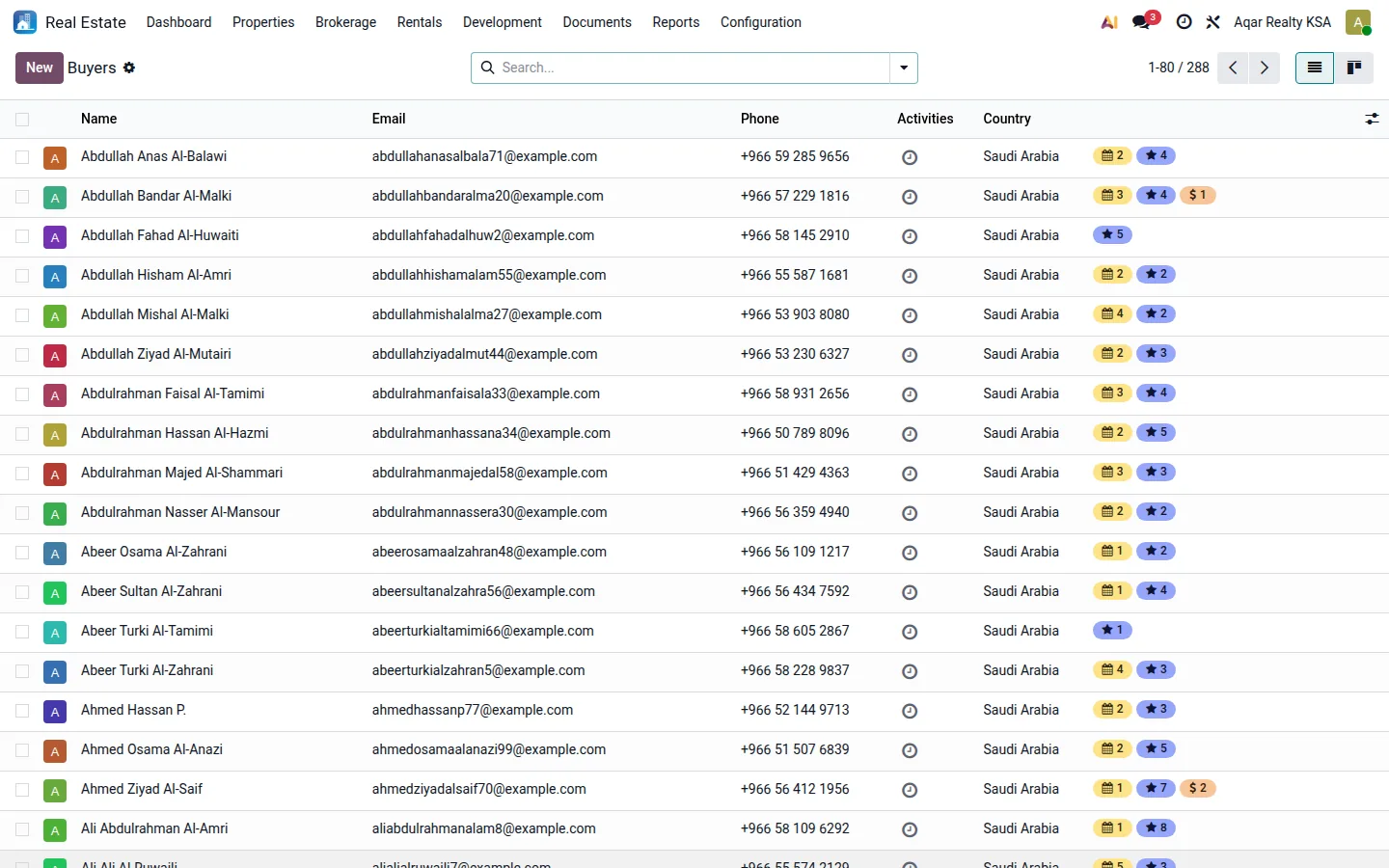Open the debug tools wrench icon
The image size is (1389, 868).
click(1213, 22)
